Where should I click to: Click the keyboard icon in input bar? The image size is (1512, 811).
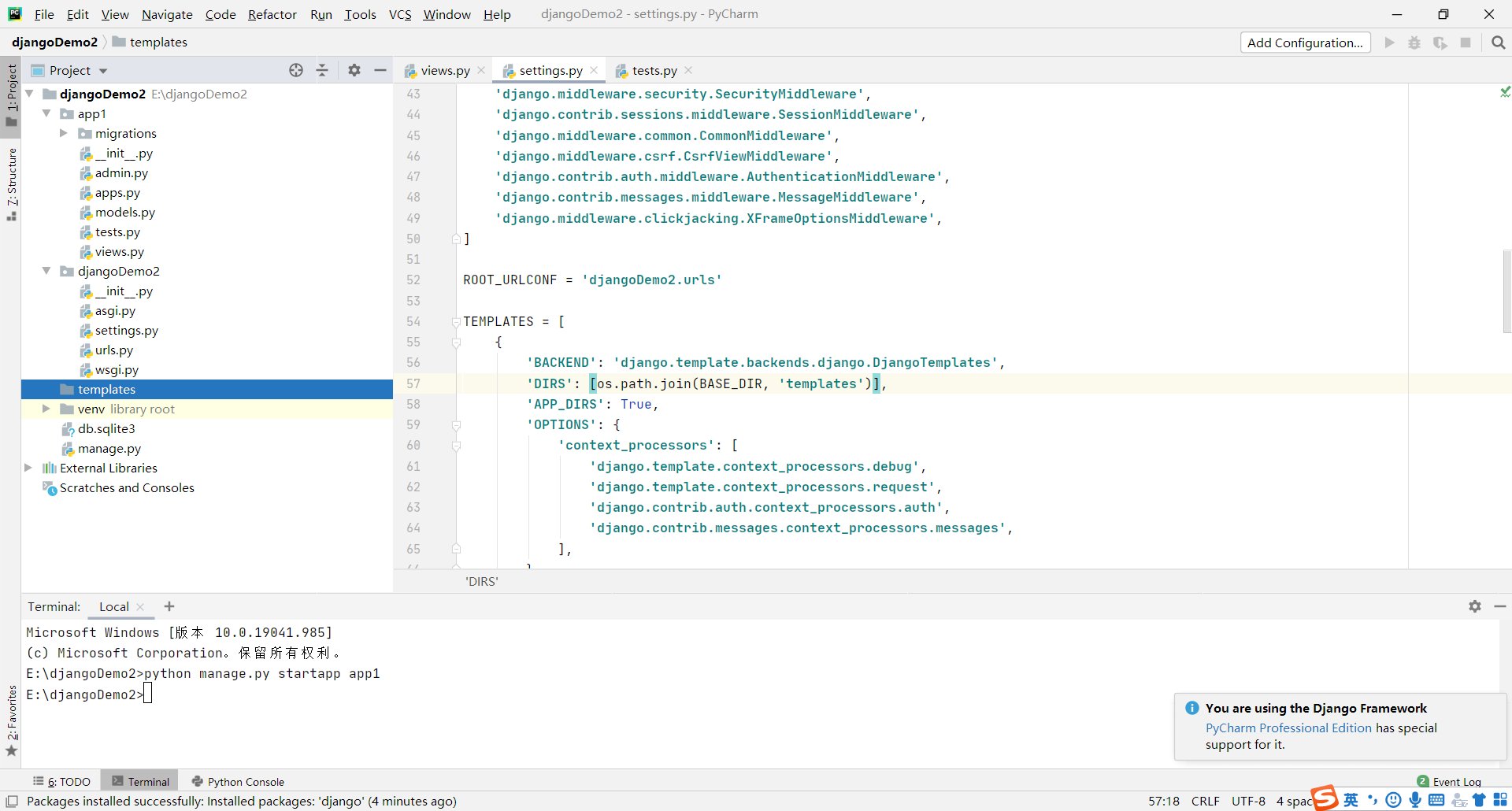click(1436, 800)
